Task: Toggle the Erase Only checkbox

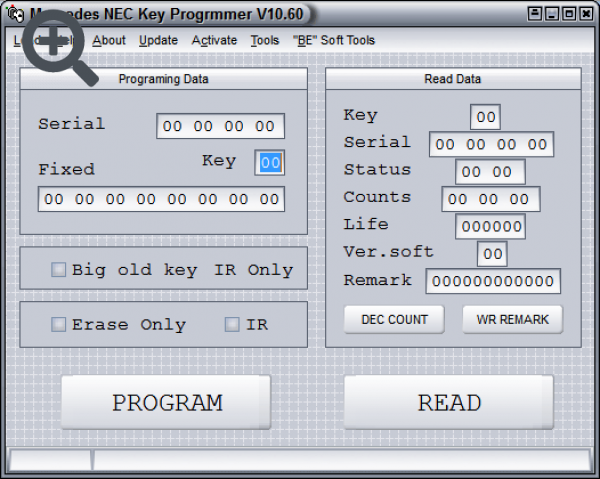Action: [59, 324]
